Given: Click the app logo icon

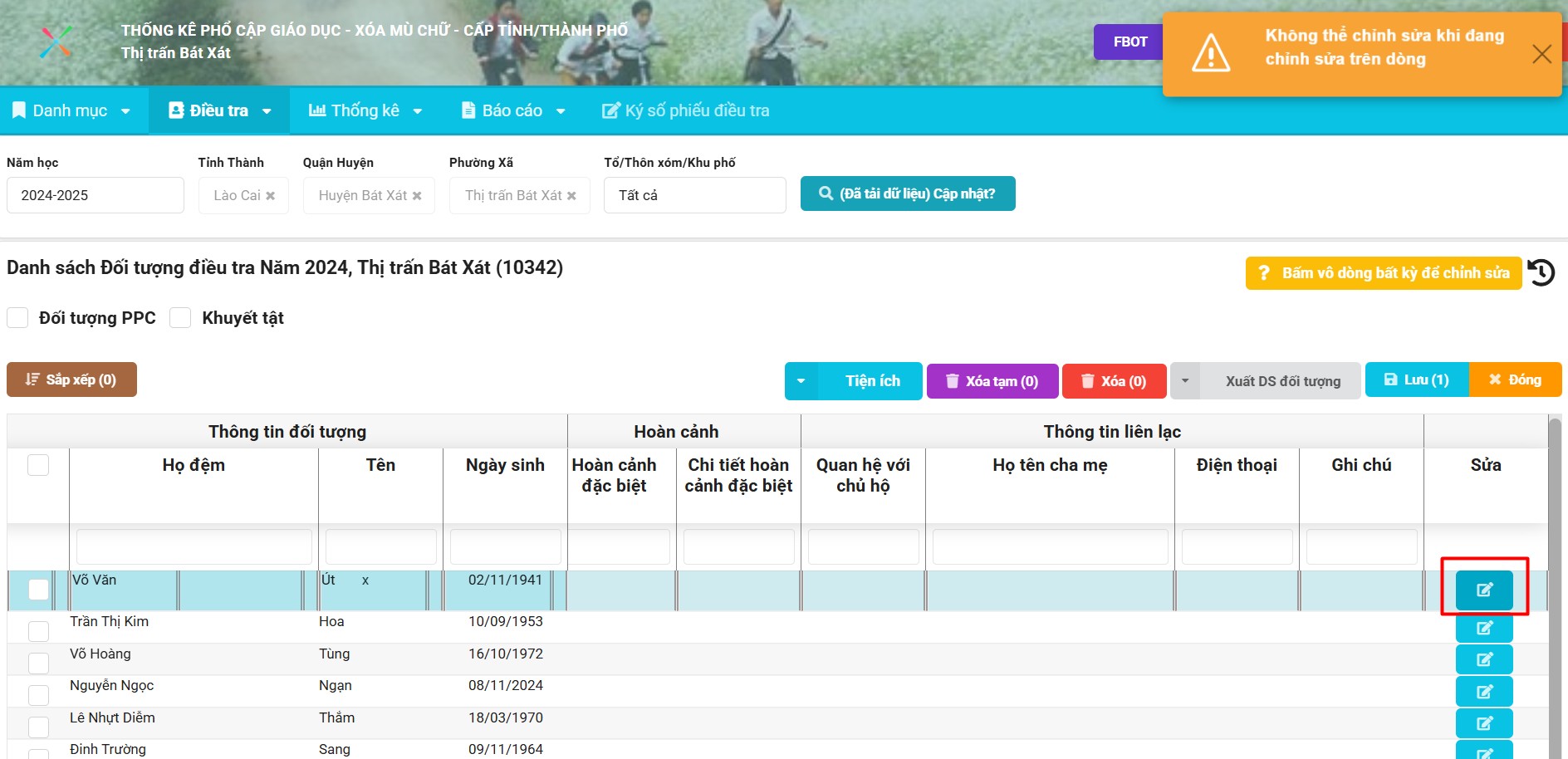Looking at the screenshot, I should (x=56, y=42).
